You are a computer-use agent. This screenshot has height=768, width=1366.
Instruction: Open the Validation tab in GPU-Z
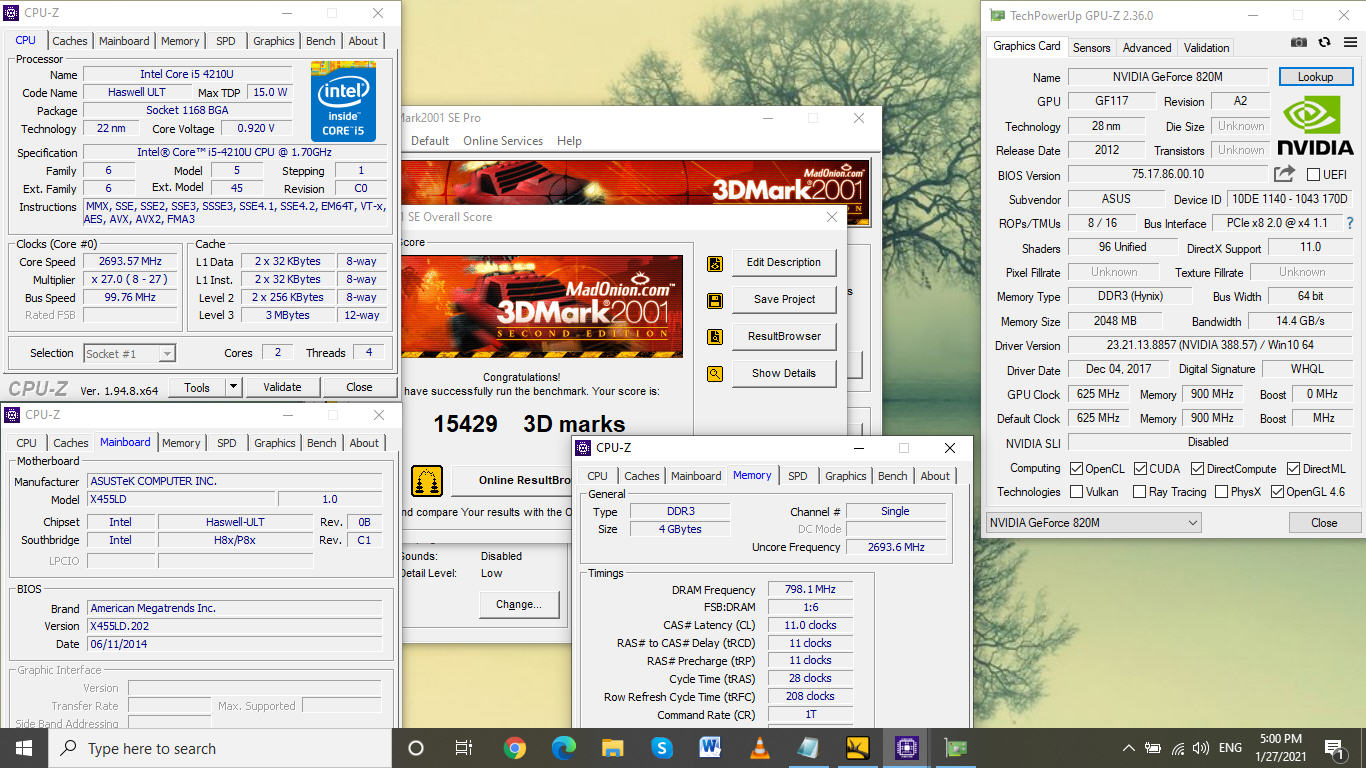[1207, 47]
